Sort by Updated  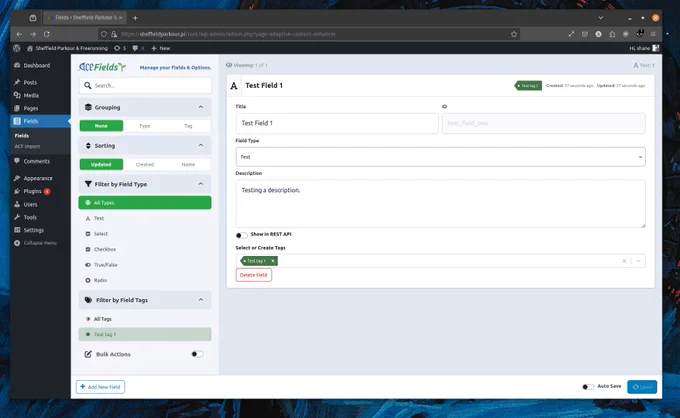(101, 164)
